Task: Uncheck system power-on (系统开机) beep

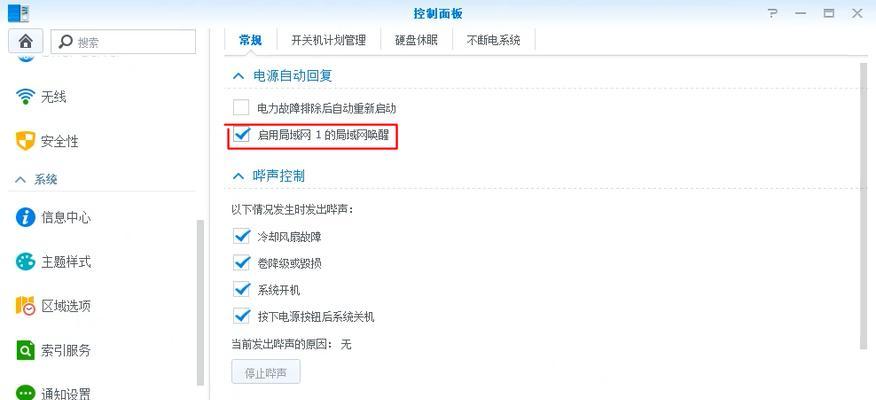Action: click(x=241, y=290)
